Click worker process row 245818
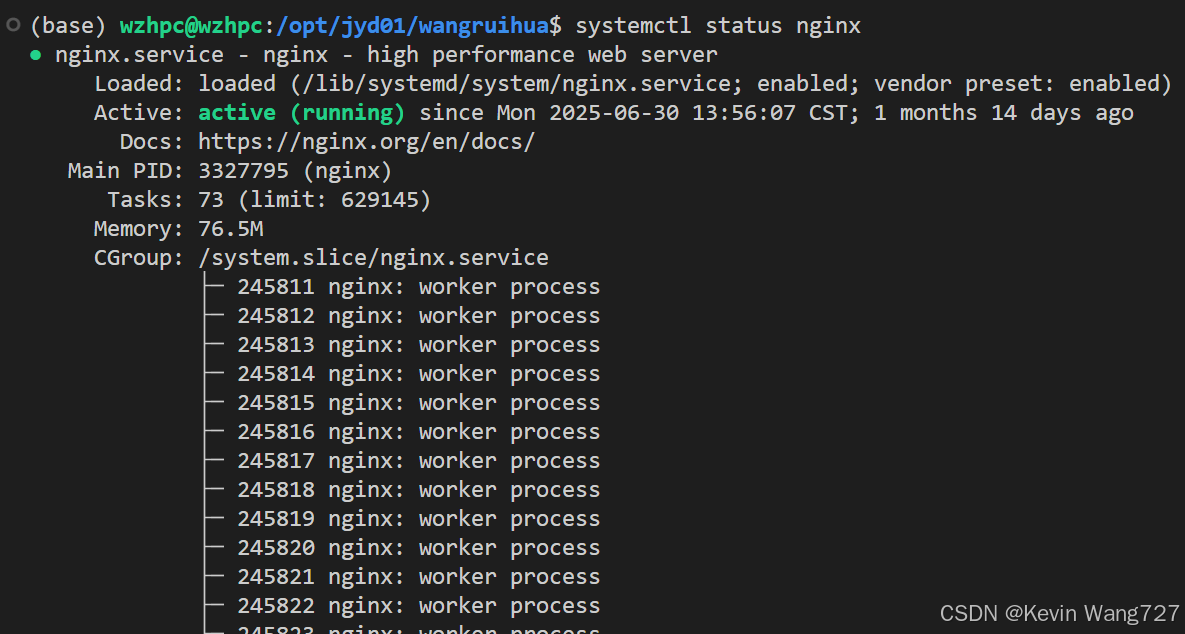This screenshot has height=634, width=1185. coord(419,490)
